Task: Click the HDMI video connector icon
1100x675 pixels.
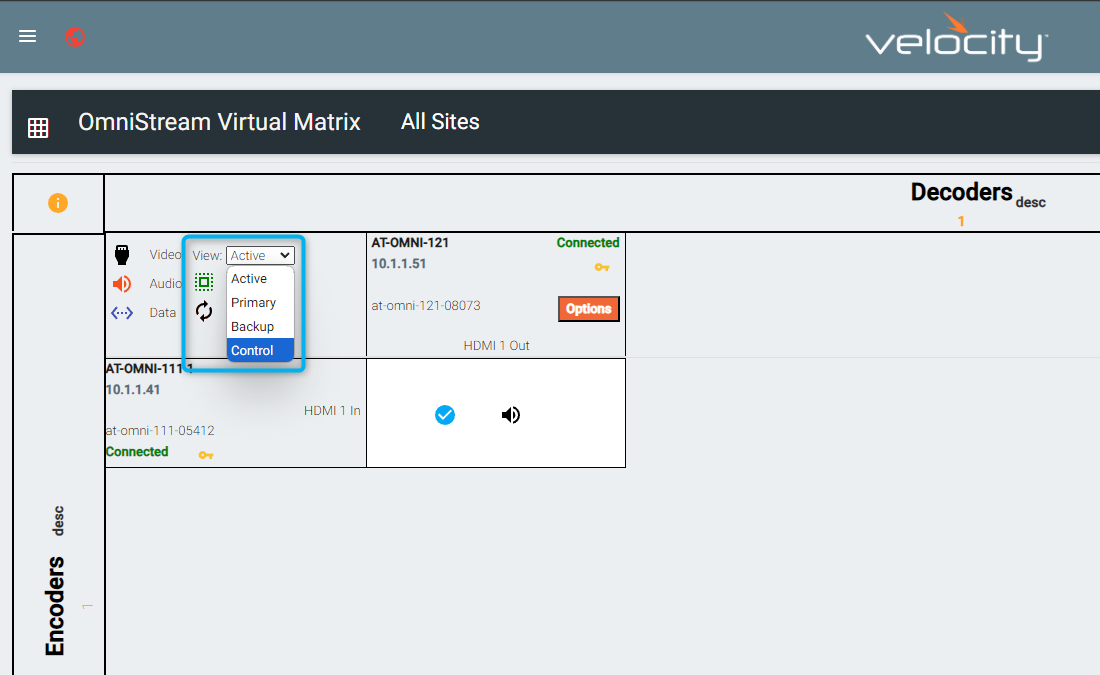Action: [x=122, y=255]
